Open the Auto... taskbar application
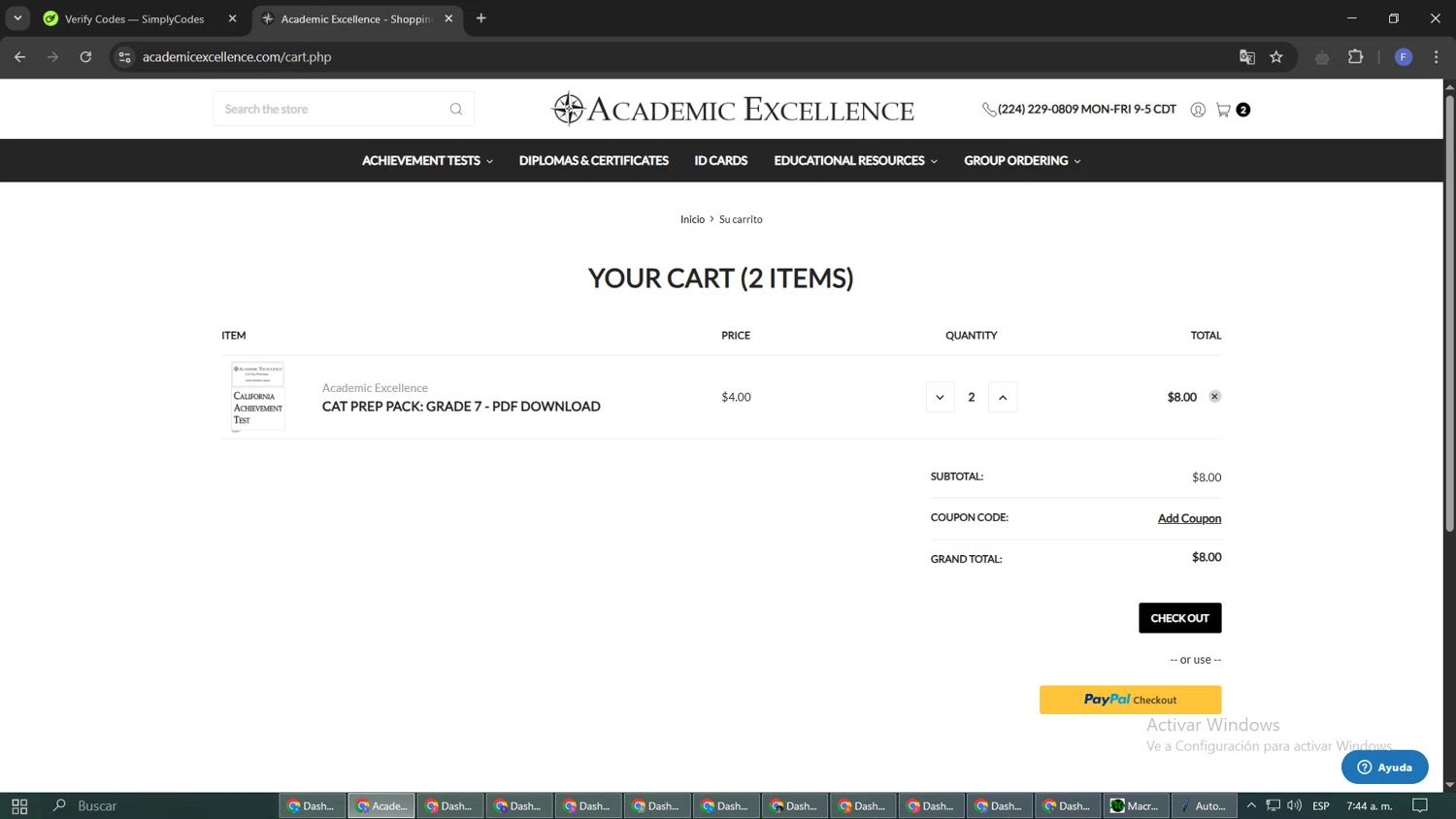Image resolution: width=1456 pixels, height=819 pixels. coord(1204,805)
